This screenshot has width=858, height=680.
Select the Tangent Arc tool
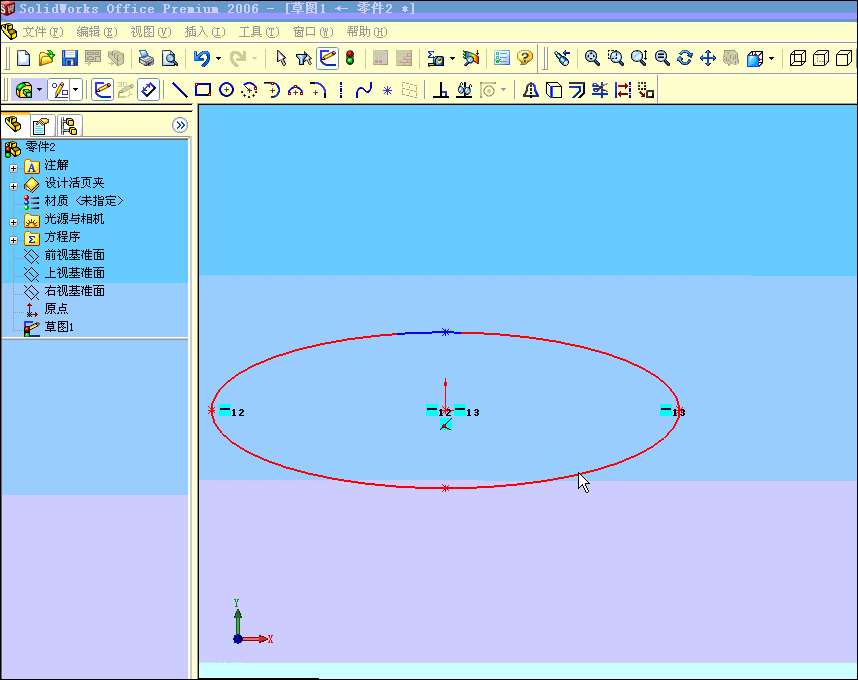[x=273, y=90]
